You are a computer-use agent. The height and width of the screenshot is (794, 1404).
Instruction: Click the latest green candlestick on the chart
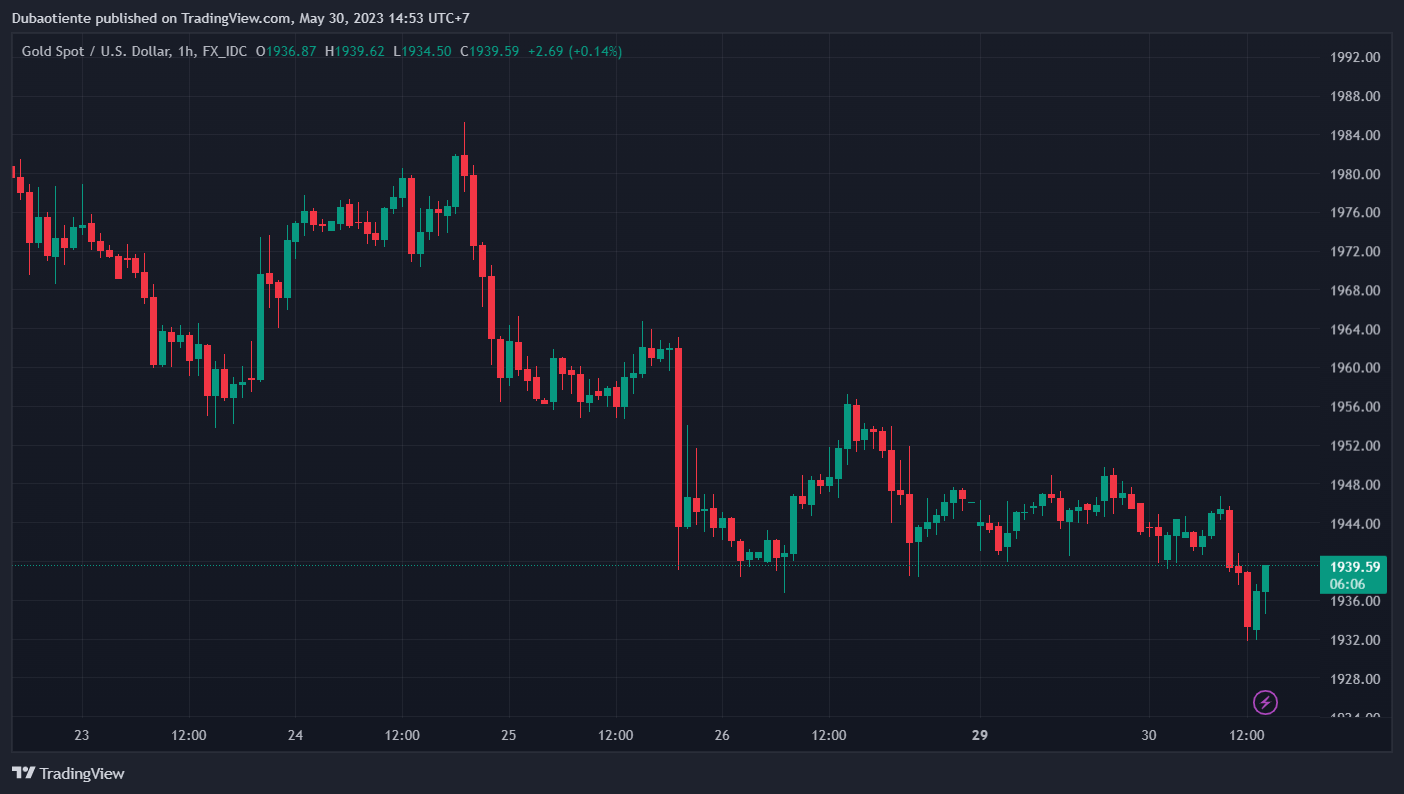click(x=1265, y=578)
